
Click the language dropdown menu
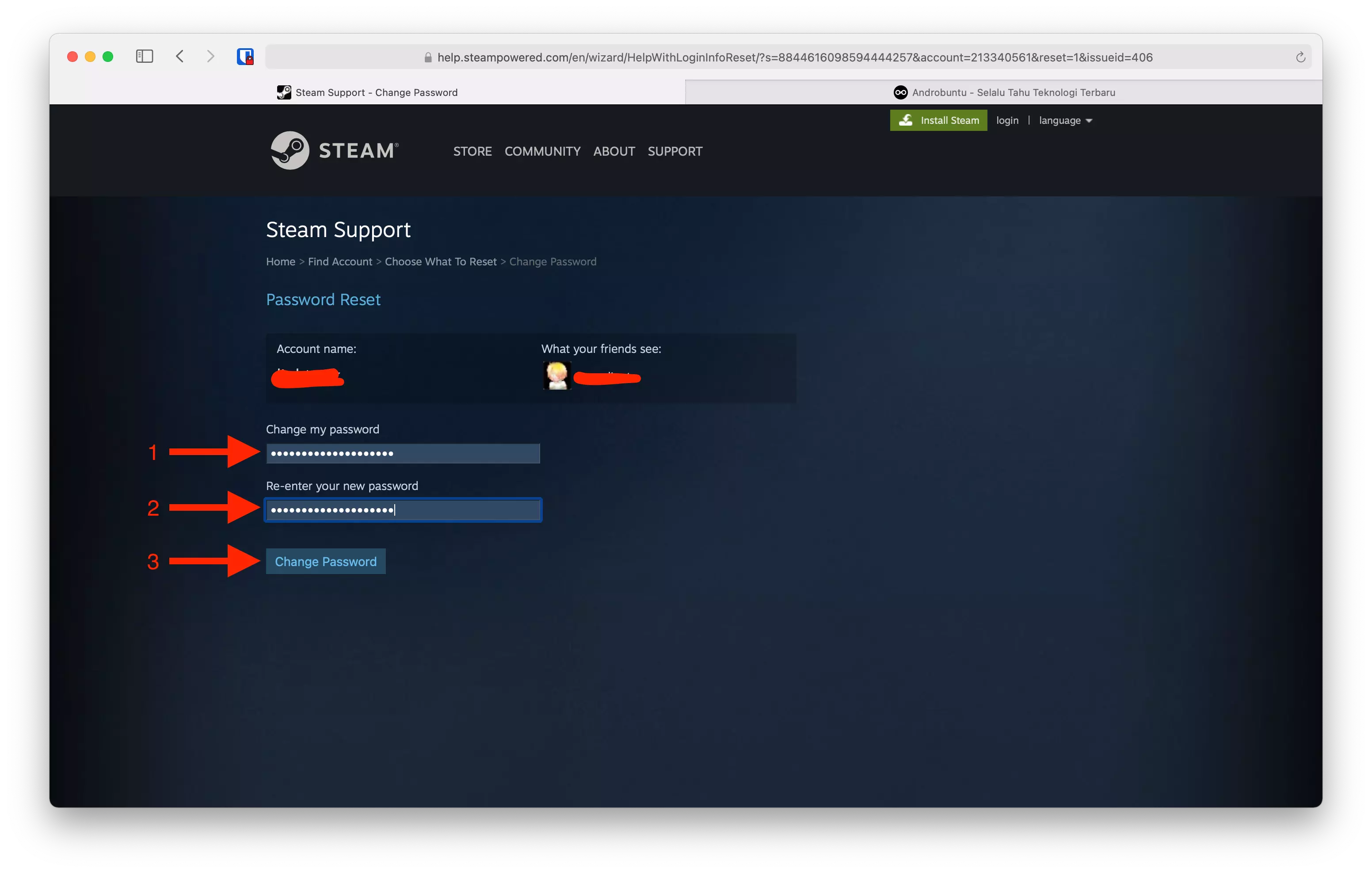(1063, 120)
